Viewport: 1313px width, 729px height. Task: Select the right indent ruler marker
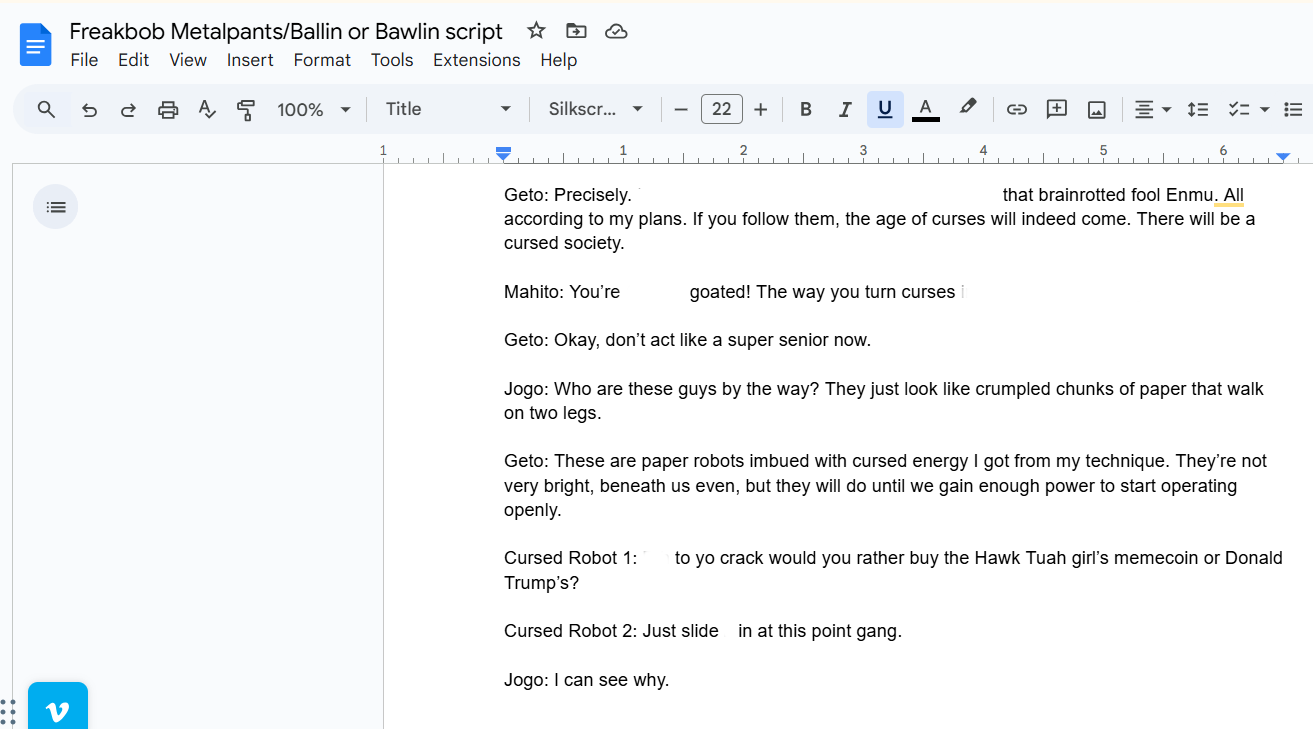1283,157
